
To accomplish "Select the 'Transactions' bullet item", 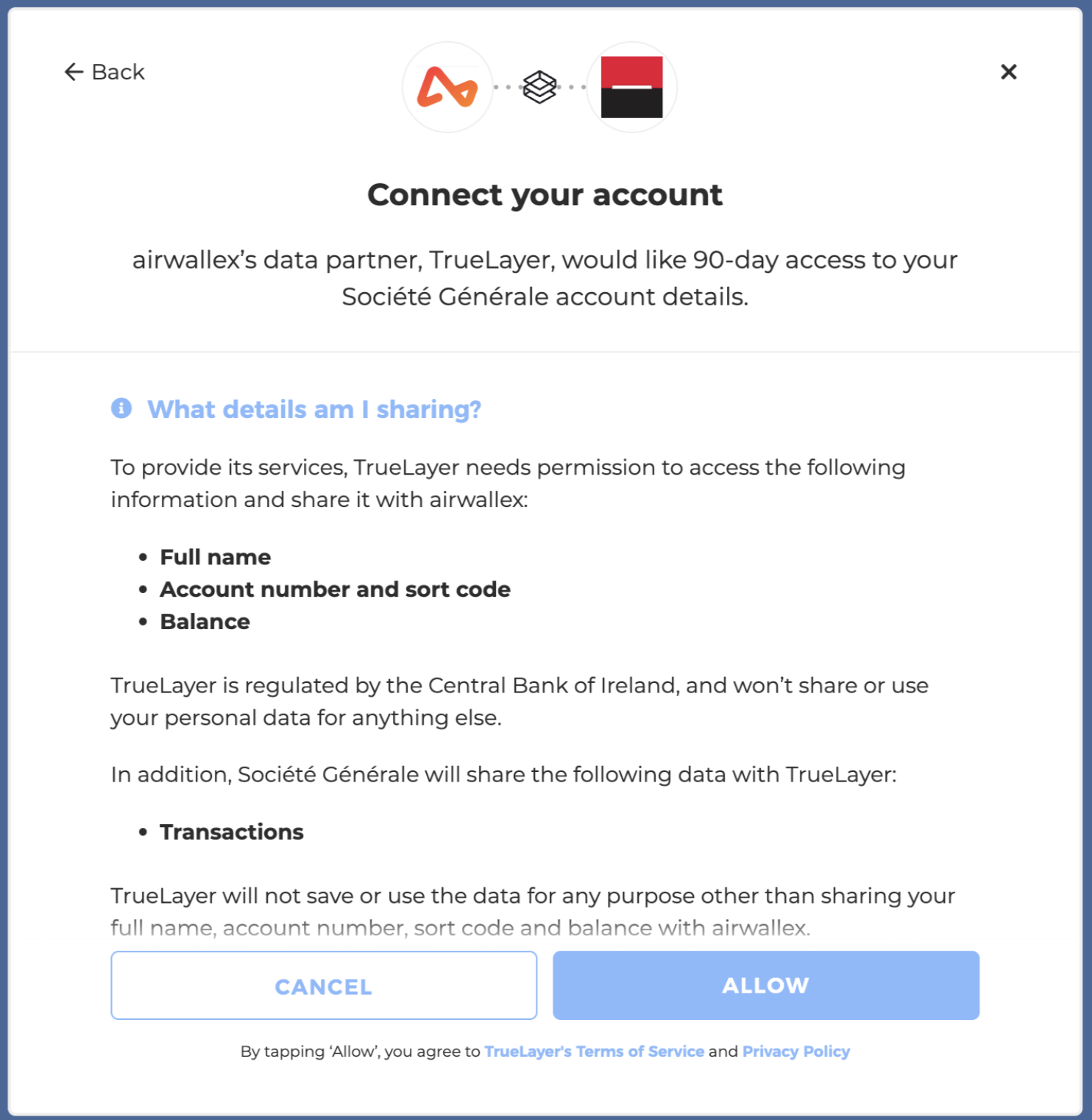I will (232, 832).
